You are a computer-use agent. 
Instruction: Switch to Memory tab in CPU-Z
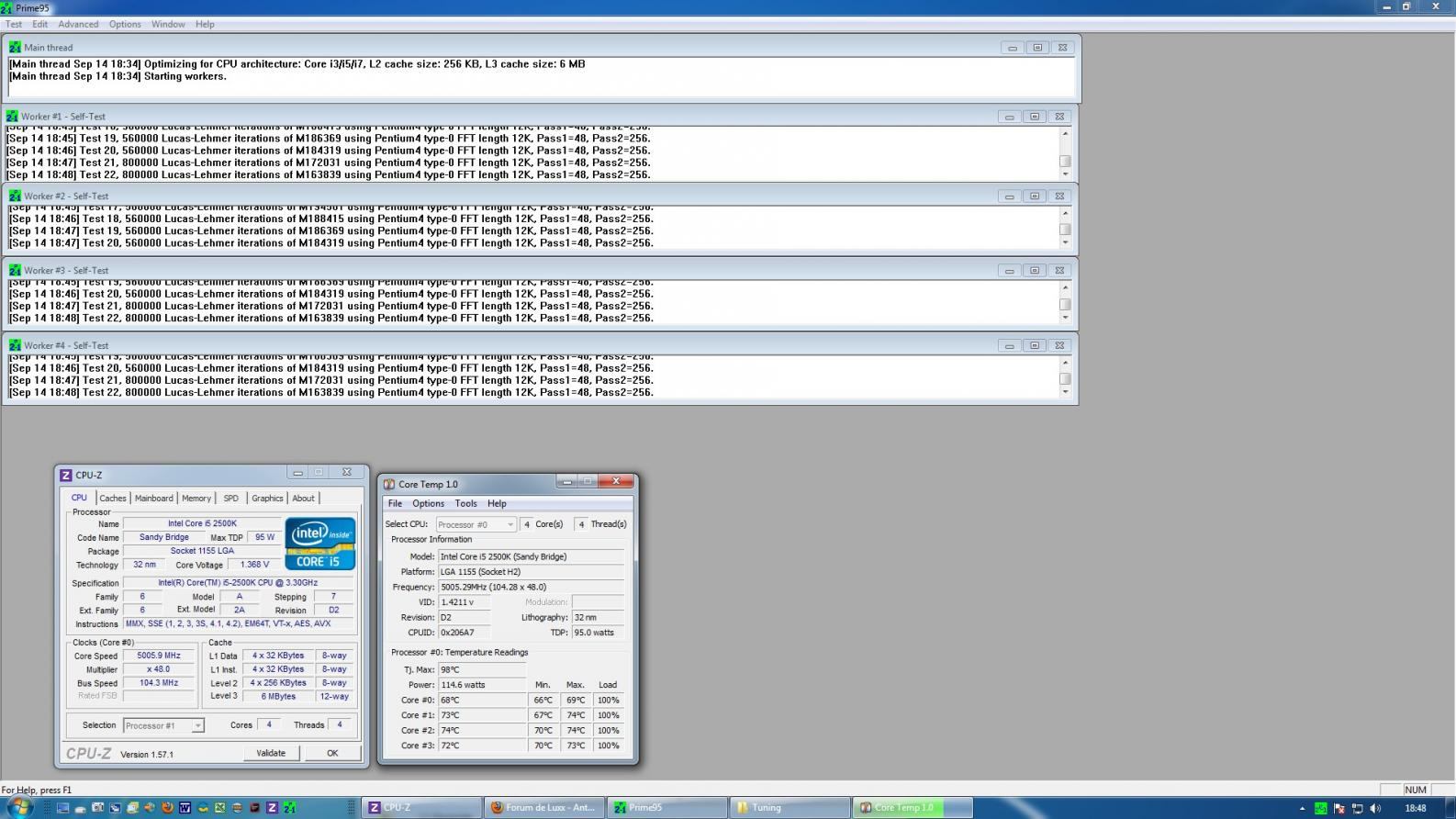pyautogui.click(x=196, y=498)
